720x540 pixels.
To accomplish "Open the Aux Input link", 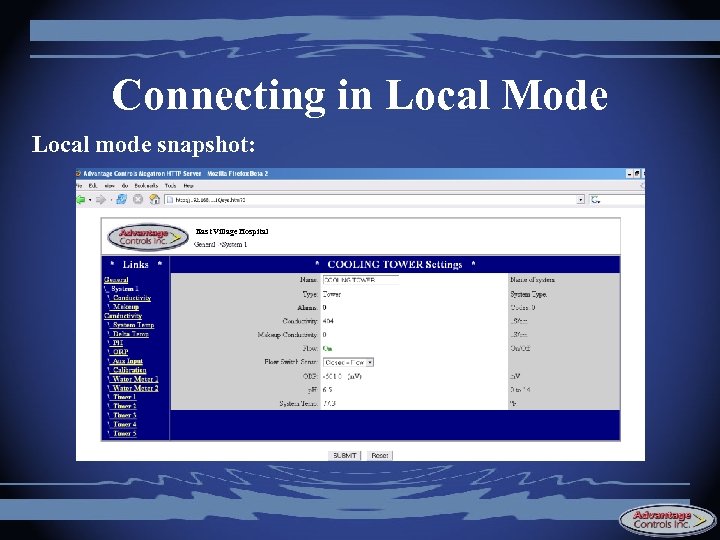I will 128,361.
